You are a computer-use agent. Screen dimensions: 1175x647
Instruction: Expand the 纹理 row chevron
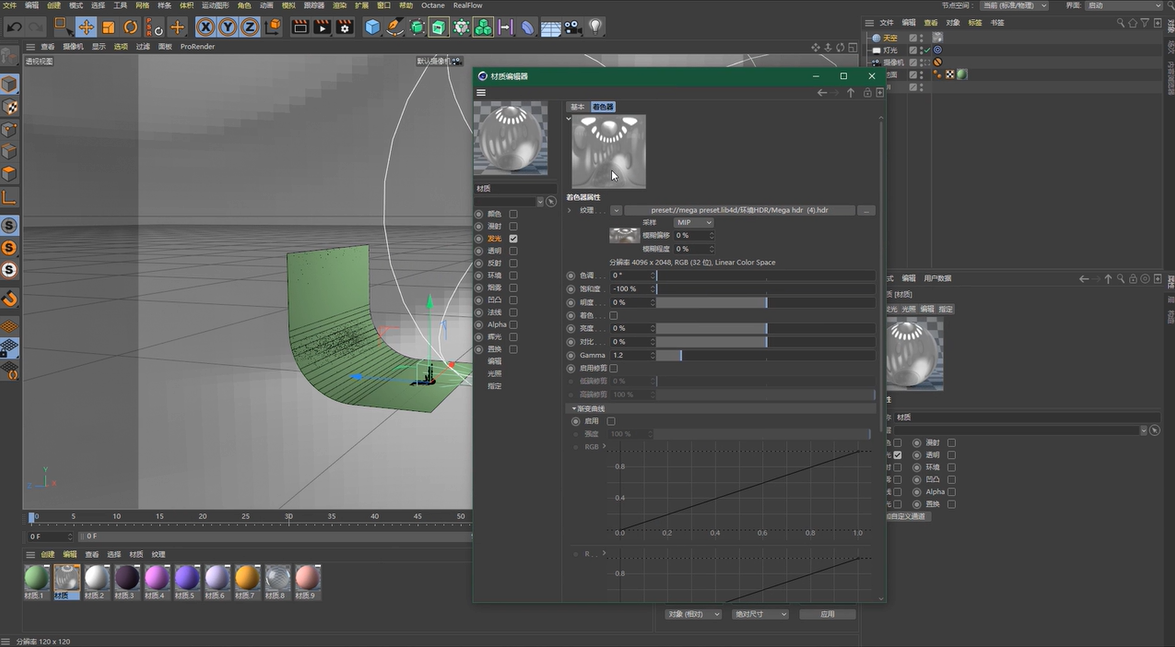[x=570, y=211]
